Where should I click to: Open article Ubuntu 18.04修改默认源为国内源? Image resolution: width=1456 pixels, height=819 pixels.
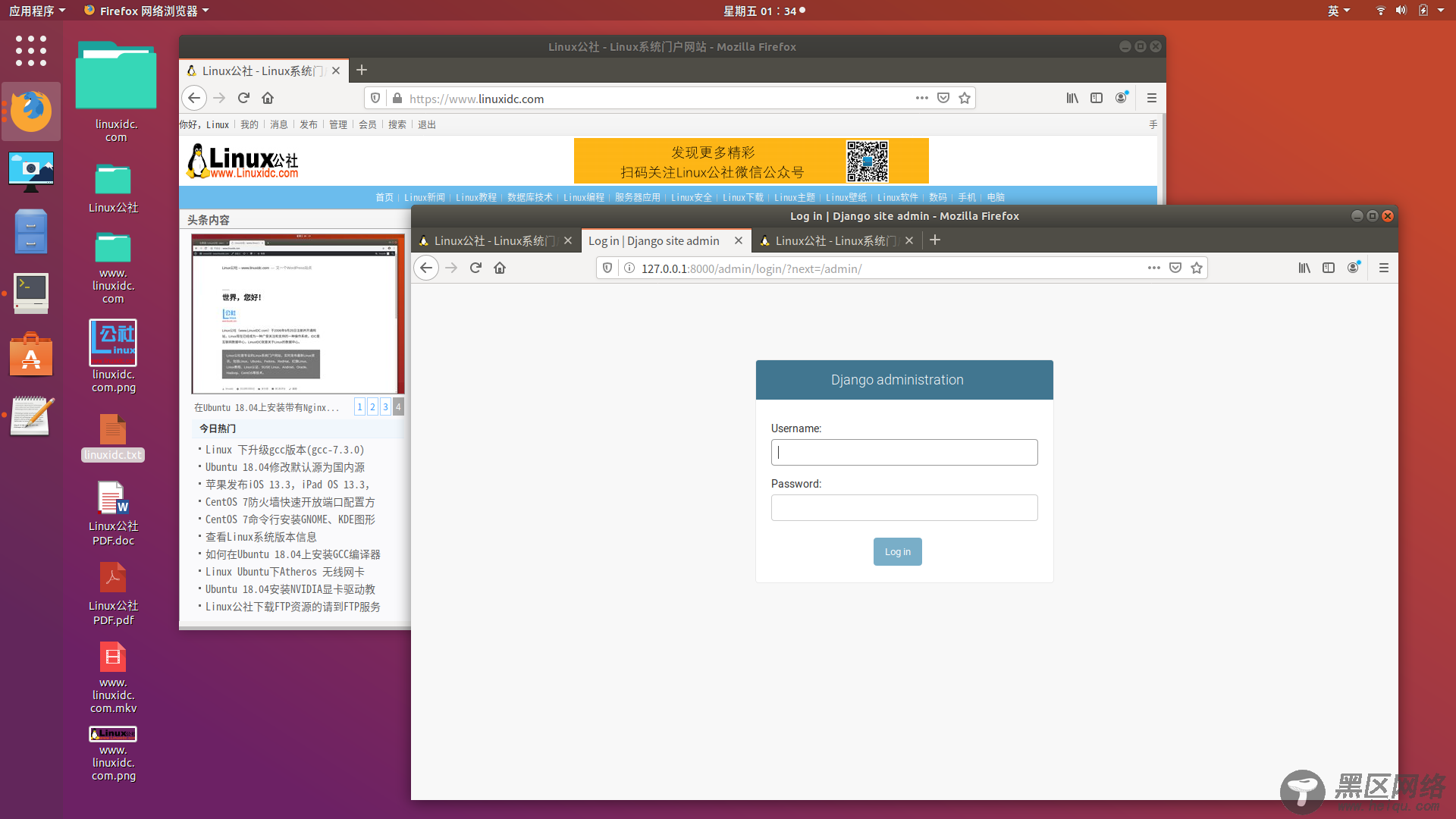(285, 467)
